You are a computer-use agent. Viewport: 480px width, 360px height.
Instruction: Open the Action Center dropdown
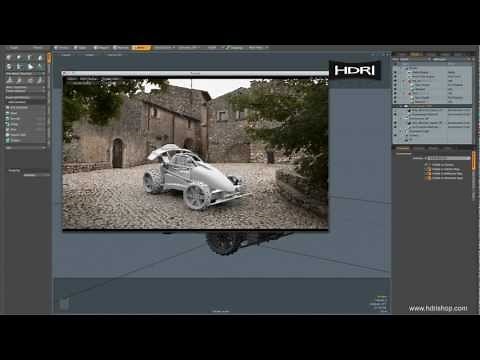(165, 48)
